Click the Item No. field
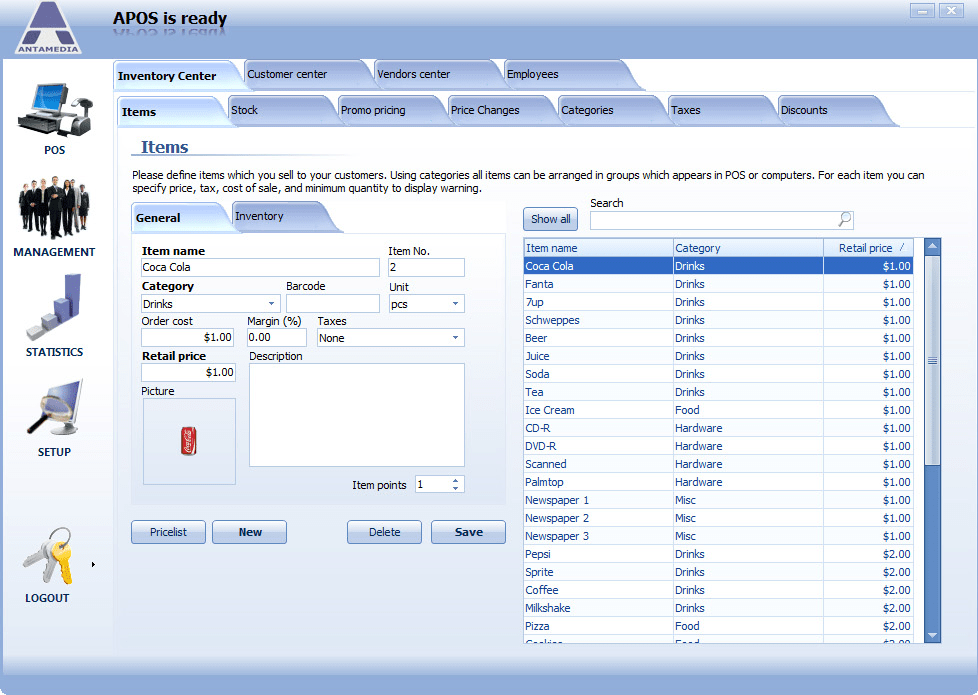 426,267
